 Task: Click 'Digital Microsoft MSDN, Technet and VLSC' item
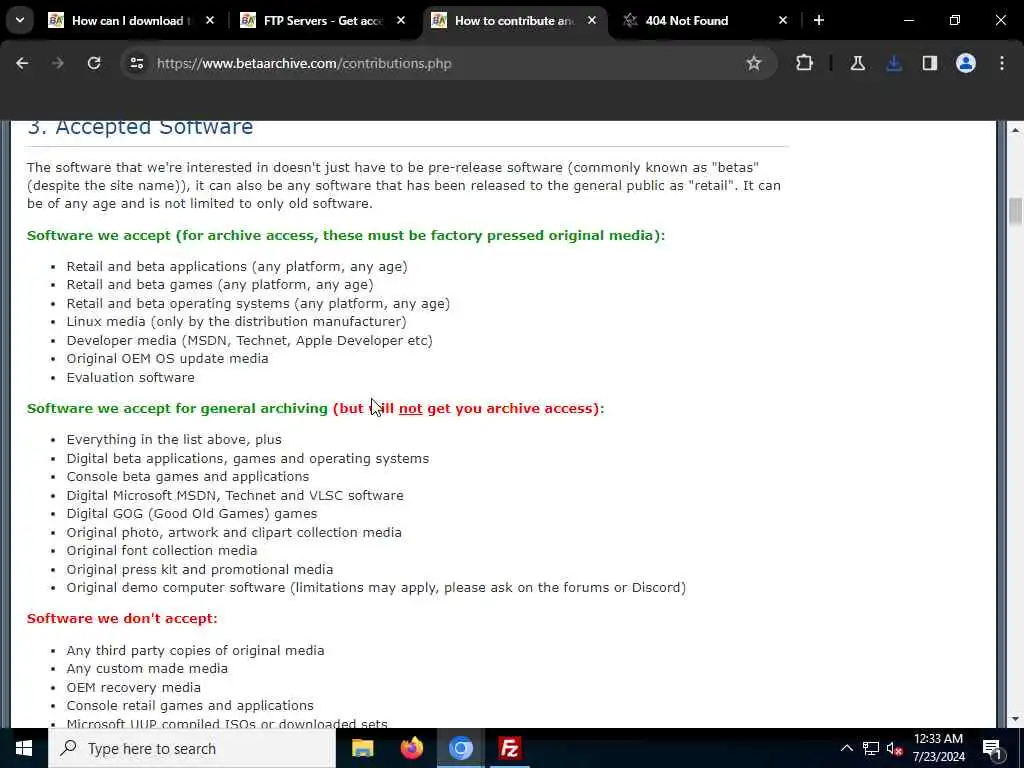(x=234, y=496)
